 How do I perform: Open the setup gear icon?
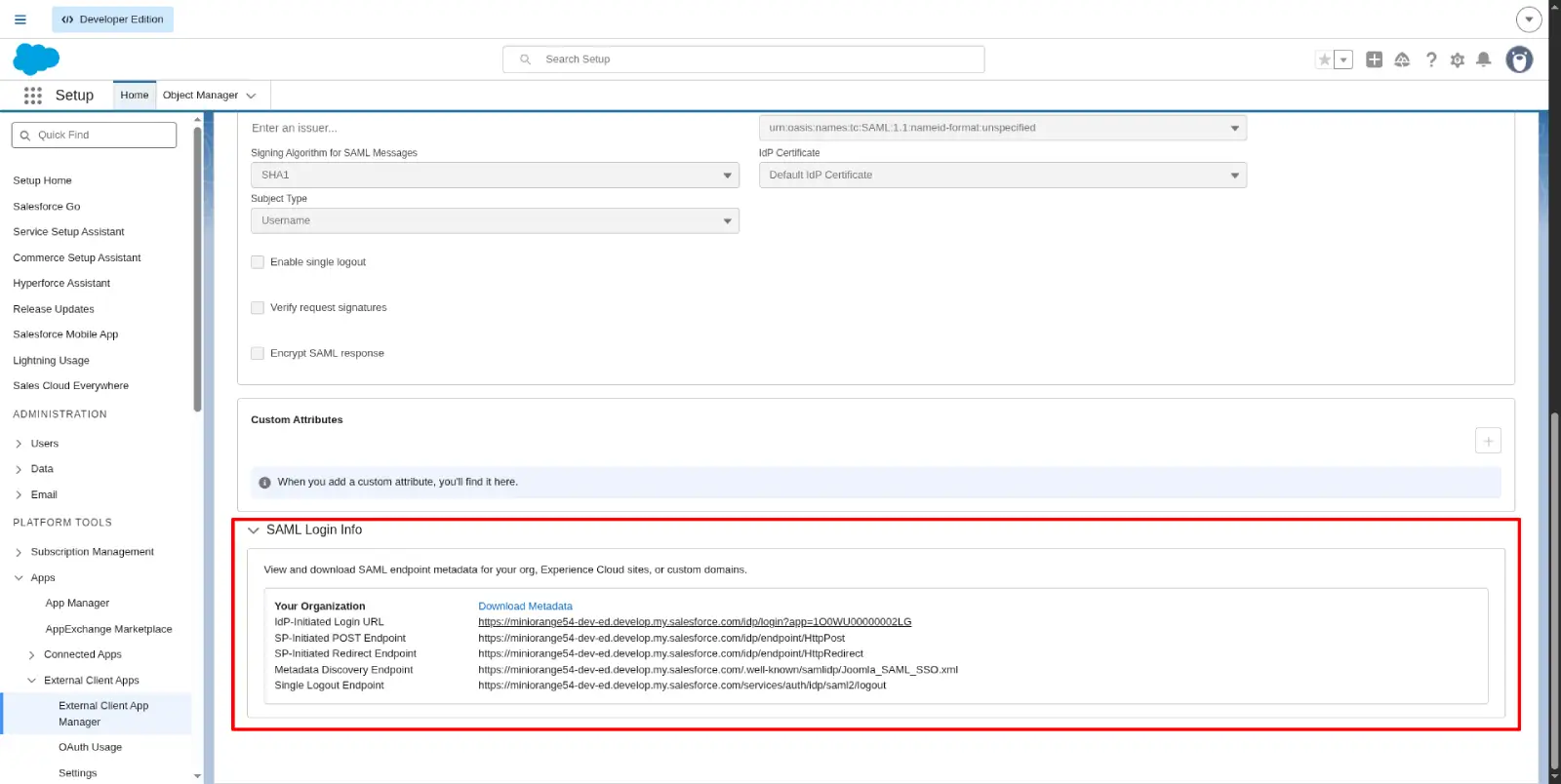click(x=1458, y=59)
